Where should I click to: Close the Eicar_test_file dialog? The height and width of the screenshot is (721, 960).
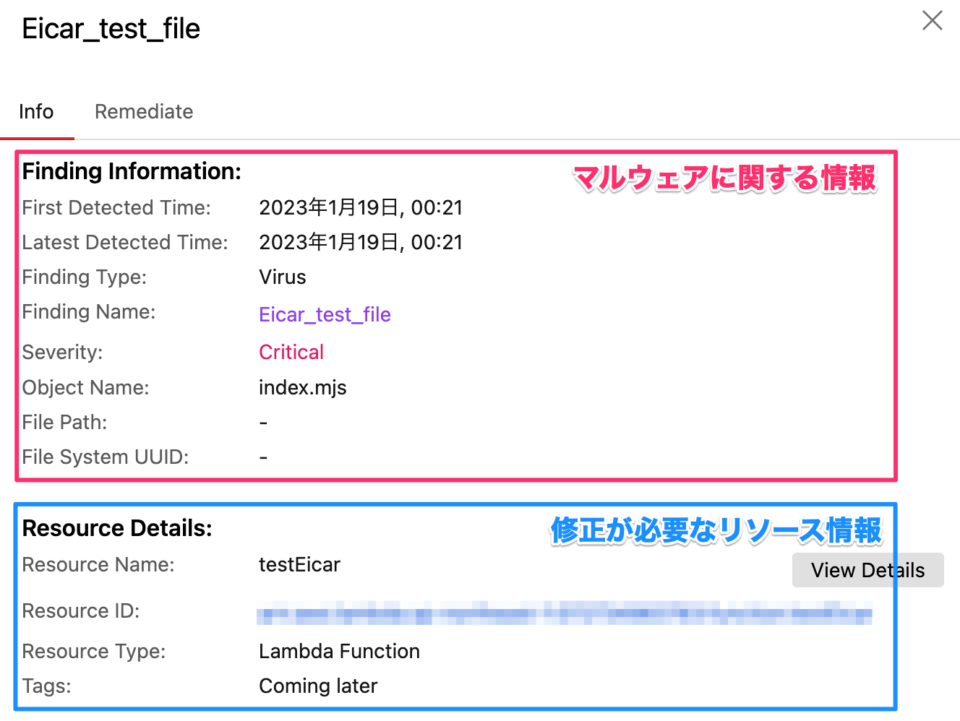931,20
